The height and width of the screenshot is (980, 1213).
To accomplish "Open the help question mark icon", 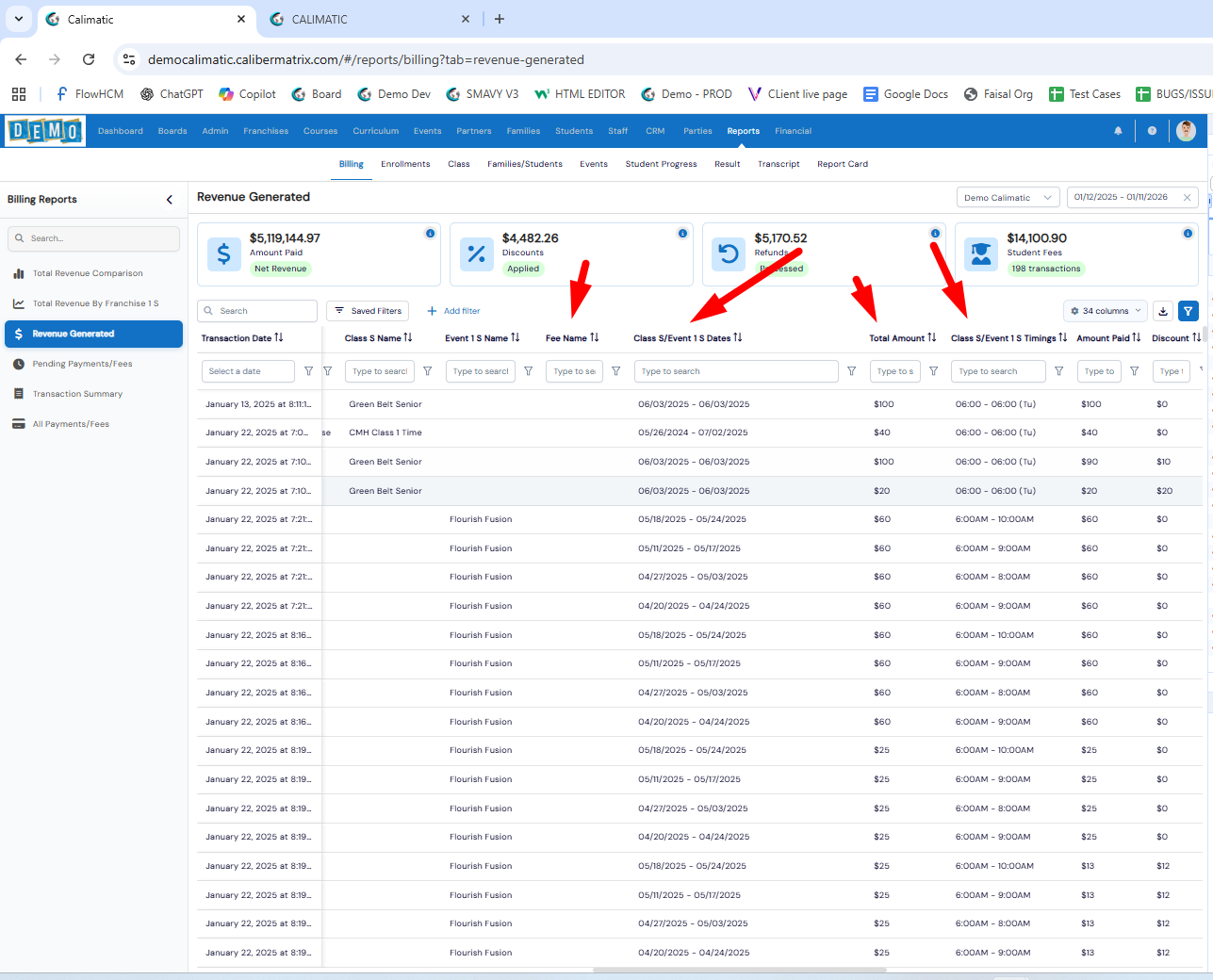I will [1152, 131].
